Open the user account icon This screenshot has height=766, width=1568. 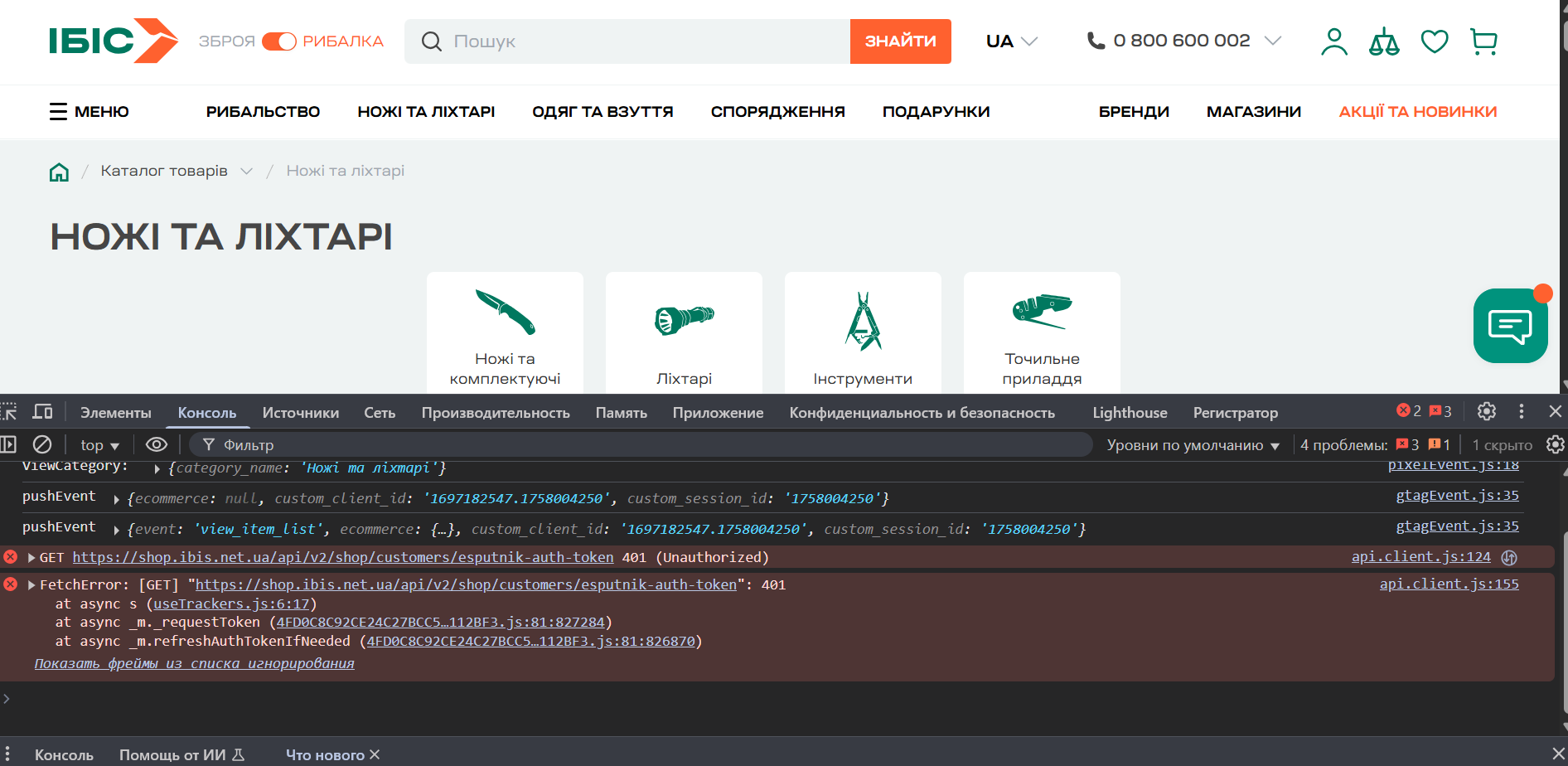point(1333,41)
